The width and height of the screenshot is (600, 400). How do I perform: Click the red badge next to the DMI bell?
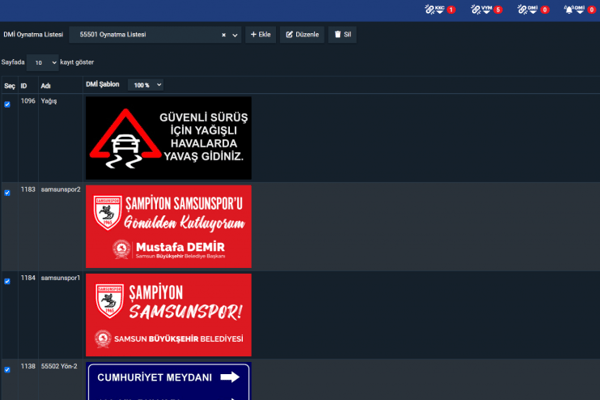click(592, 10)
